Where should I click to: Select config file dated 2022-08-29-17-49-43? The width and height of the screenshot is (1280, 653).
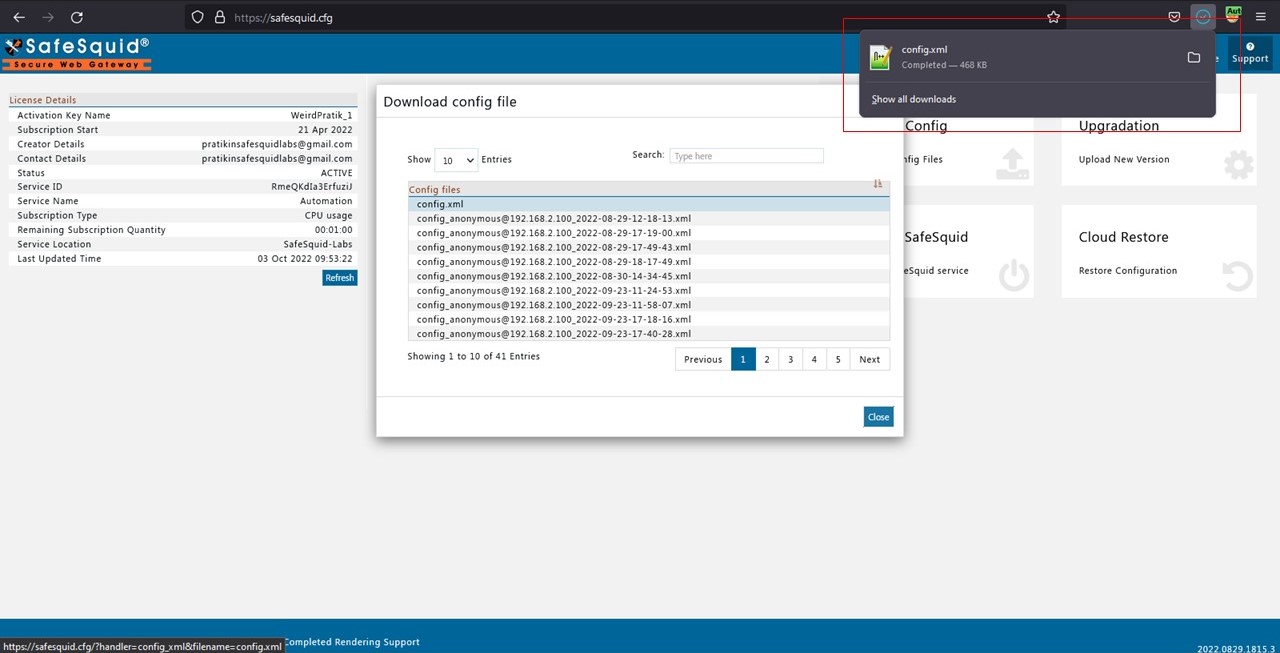[648, 247]
